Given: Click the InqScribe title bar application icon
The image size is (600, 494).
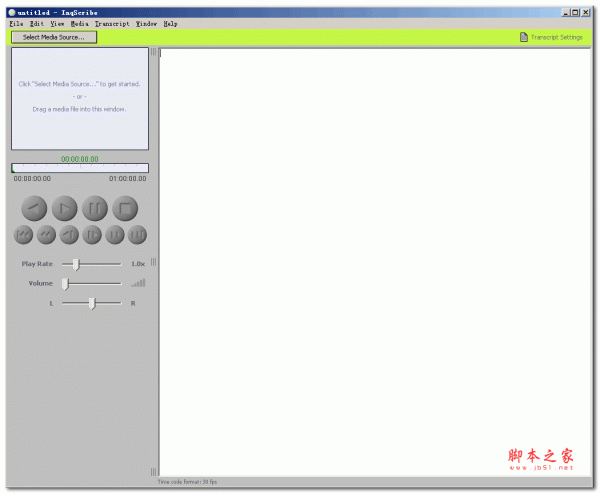Looking at the screenshot, I should 11,12.
